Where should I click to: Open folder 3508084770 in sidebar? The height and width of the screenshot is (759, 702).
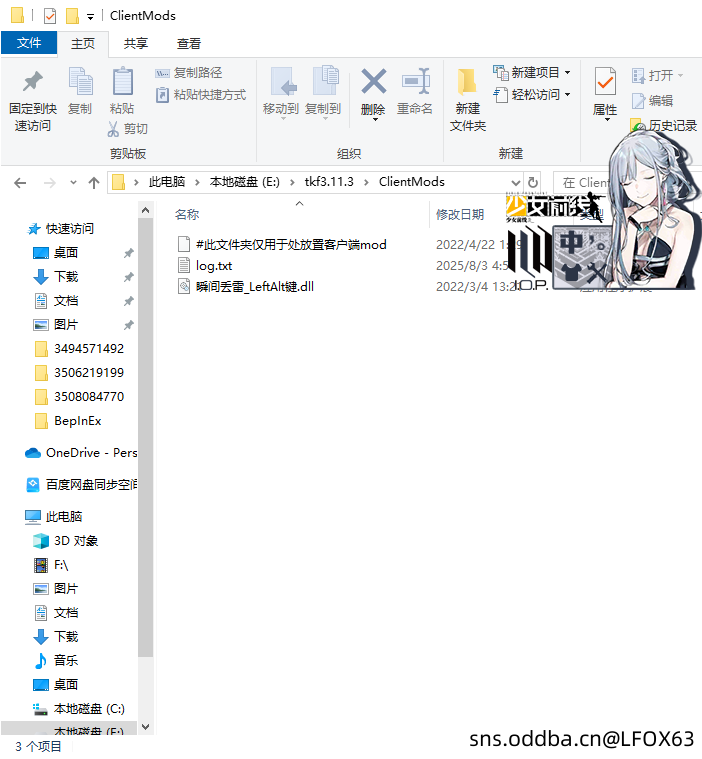point(89,397)
